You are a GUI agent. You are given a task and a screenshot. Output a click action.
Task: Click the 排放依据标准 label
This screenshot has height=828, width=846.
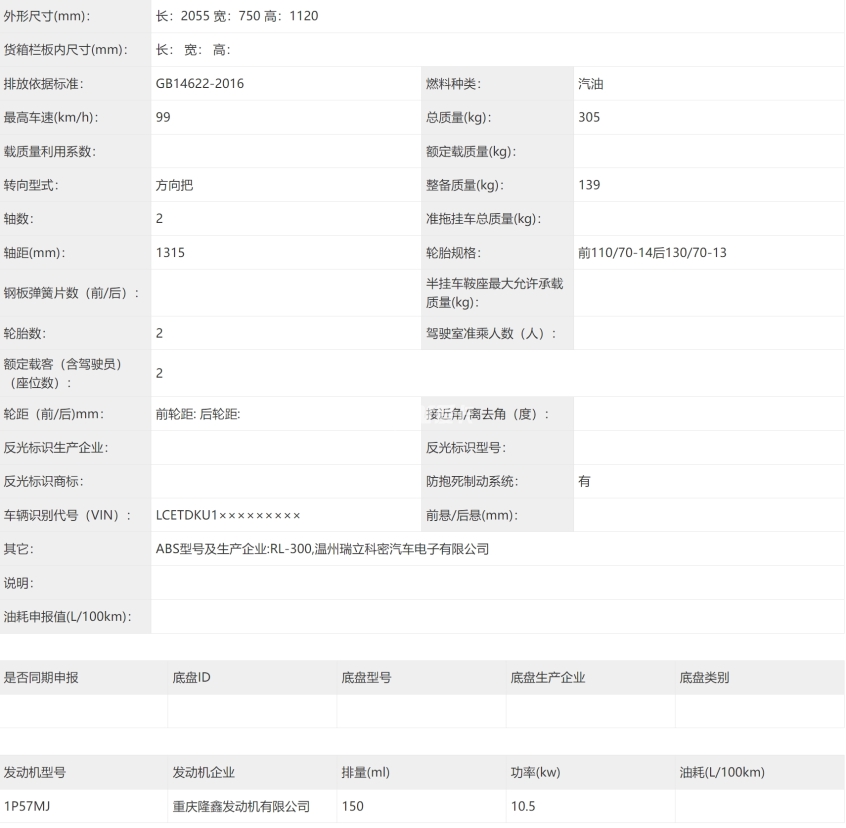[44, 84]
